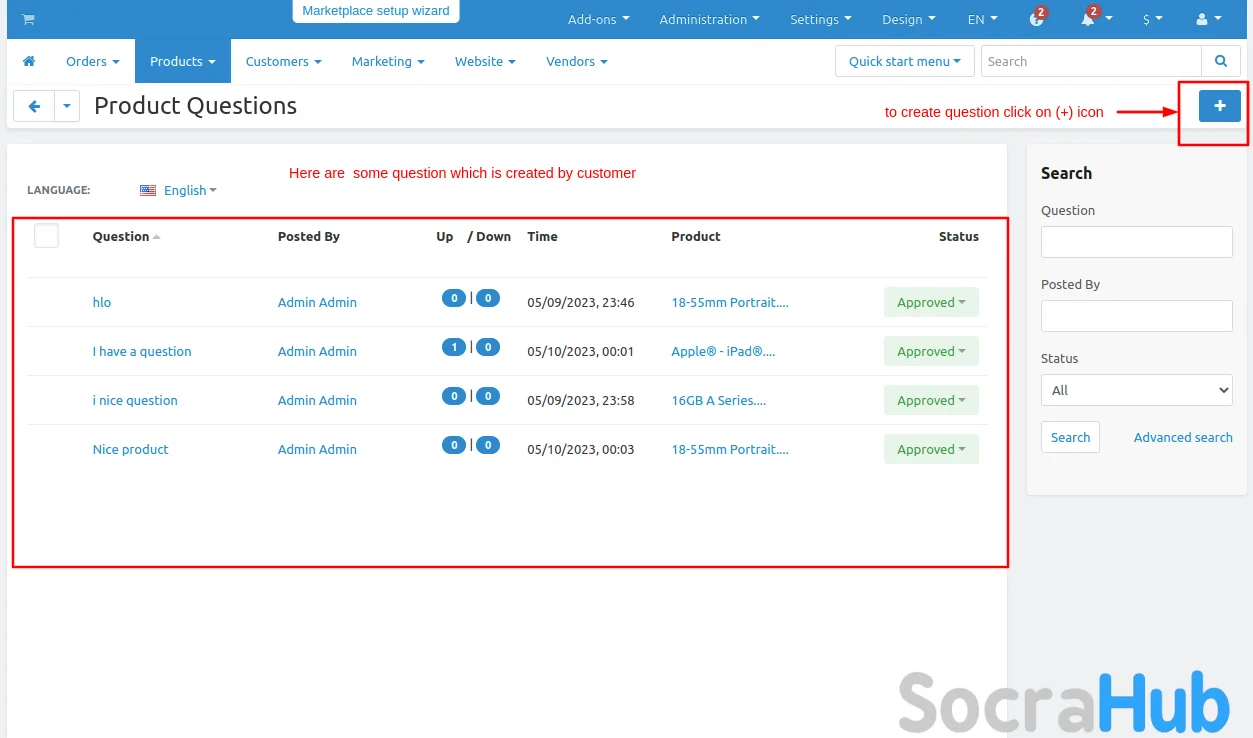The image size is (1253, 738).
Task: Click the shopping cart storefront icon
Action: 28,19
